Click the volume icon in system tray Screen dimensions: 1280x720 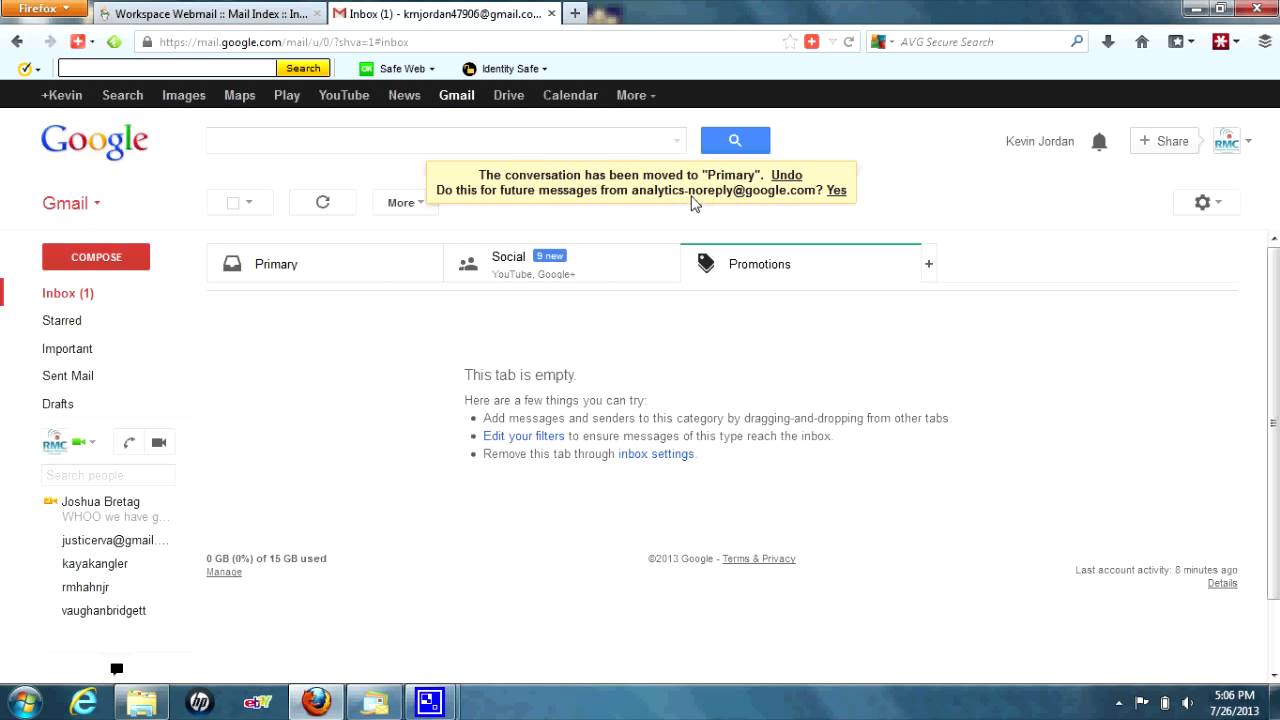click(x=1187, y=702)
